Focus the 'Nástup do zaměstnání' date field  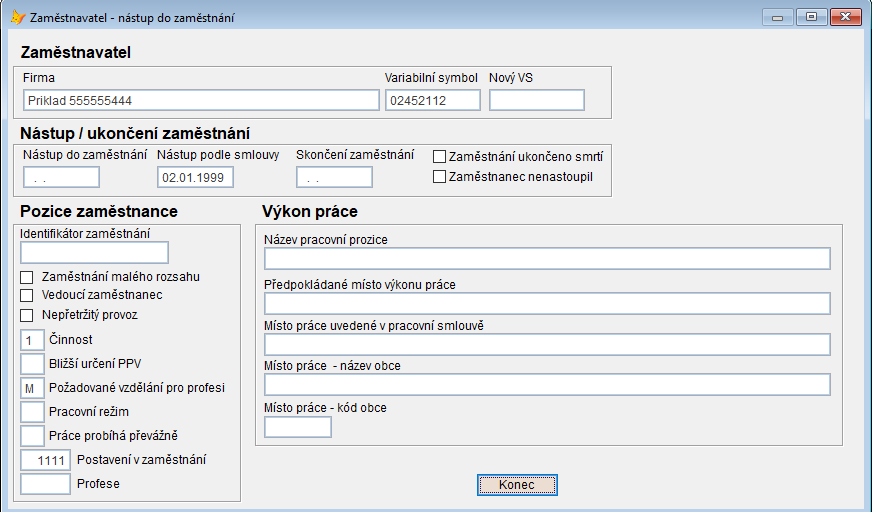(62, 178)
